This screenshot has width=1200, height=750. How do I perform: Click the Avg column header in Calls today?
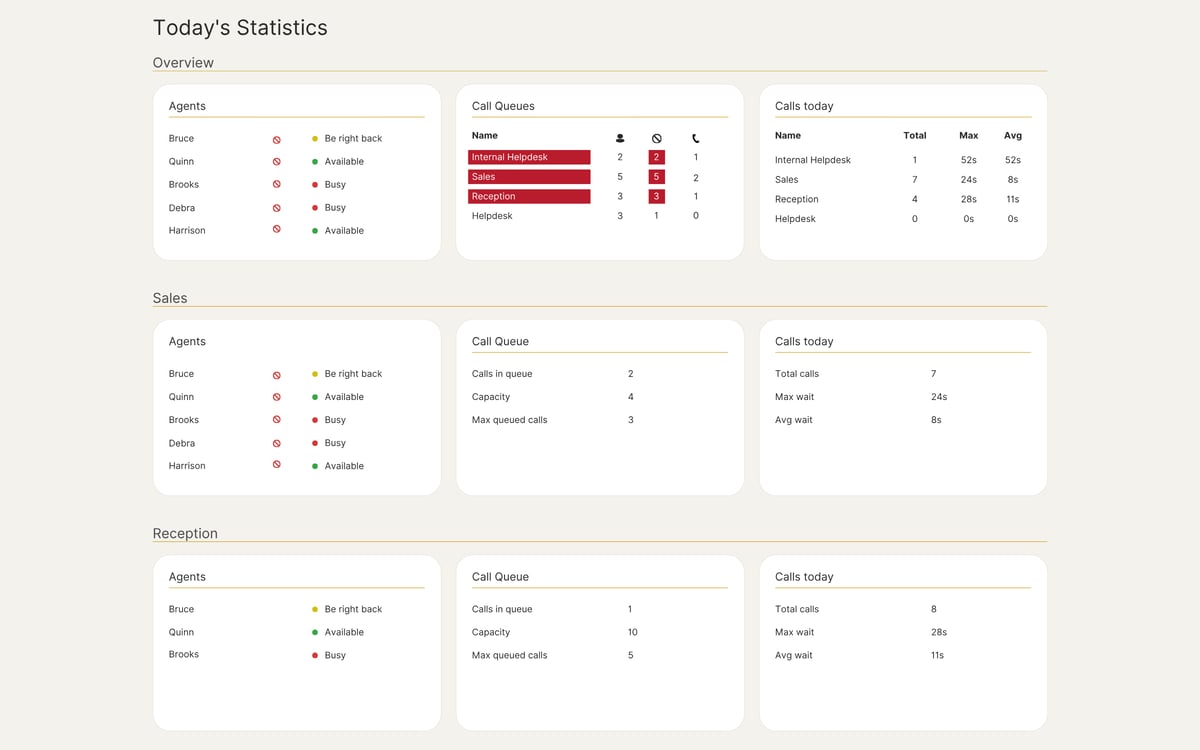(x=1013, y=136)
